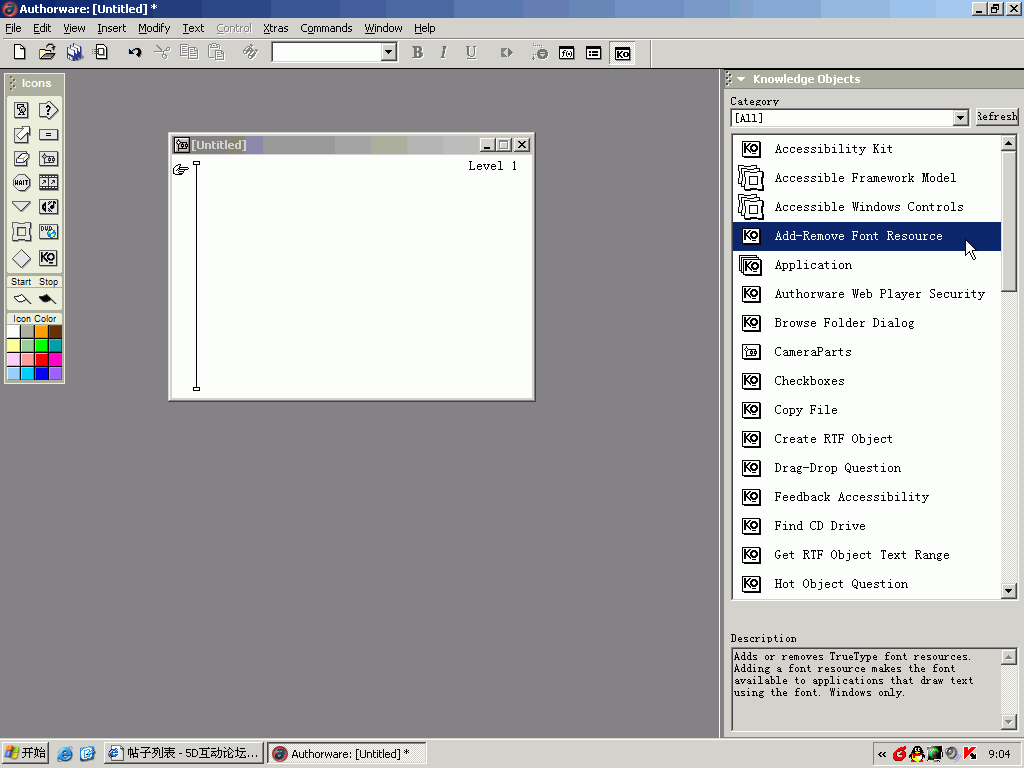
Task: Switch to the 5D forum taskbar window
Action: [185, 754]
